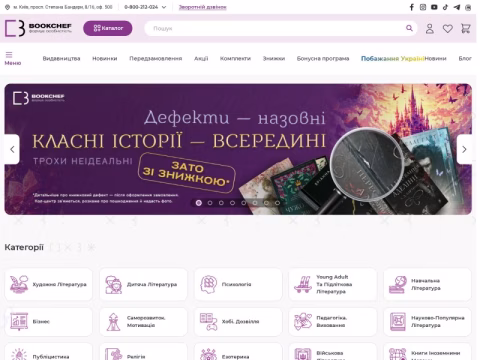Open the Новини link
The height and width of the screenshot is (360, 480).
[x=436, y=59]
